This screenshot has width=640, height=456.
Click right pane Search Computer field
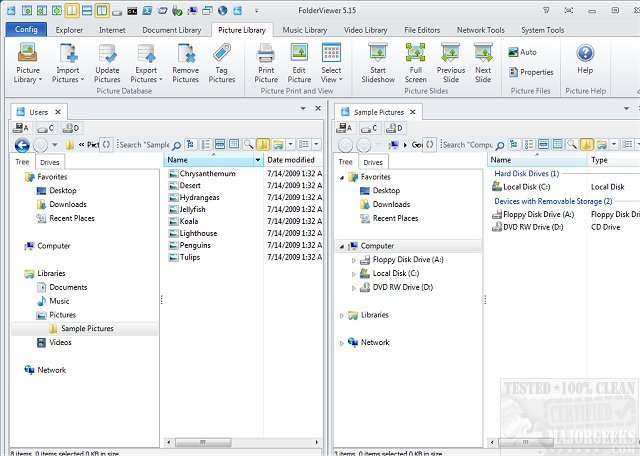click(x=468, y=145)
